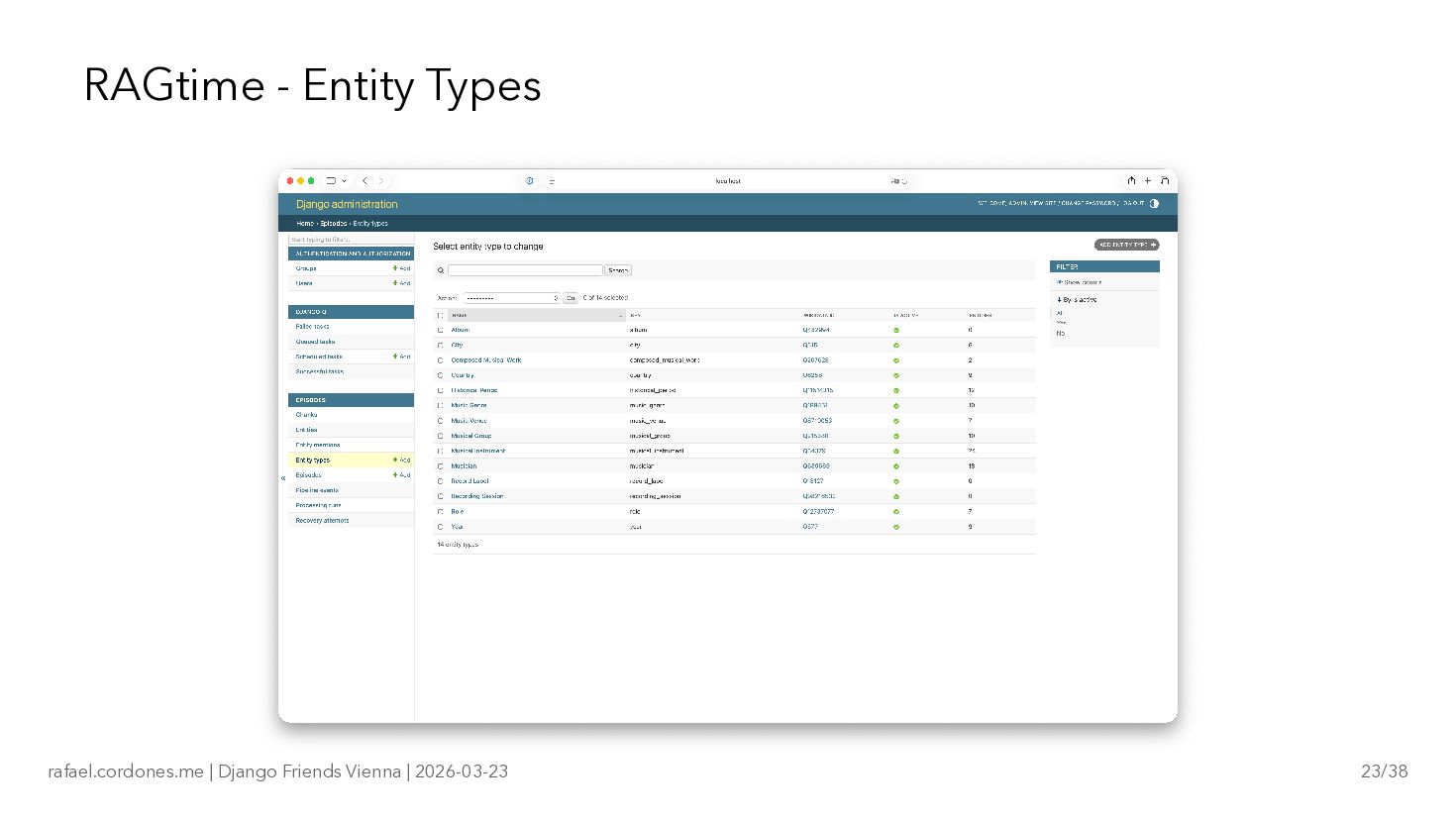This screenshot has height=820, width=1456.
Task: Open Failed tasks in the sidebar
Action: (x=312, y=326)
